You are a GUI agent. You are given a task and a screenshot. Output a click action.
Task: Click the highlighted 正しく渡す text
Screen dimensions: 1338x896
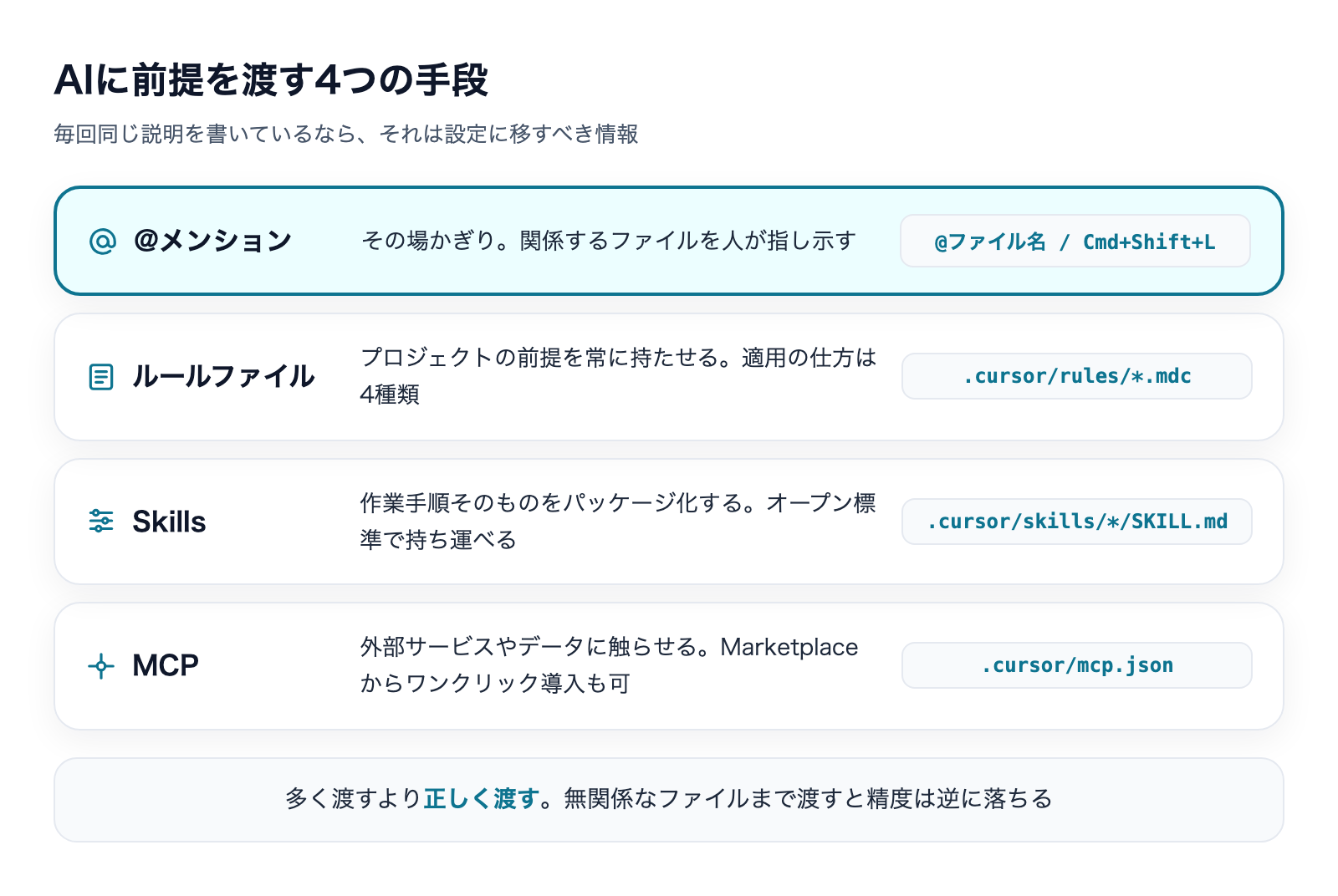point(481,799)
